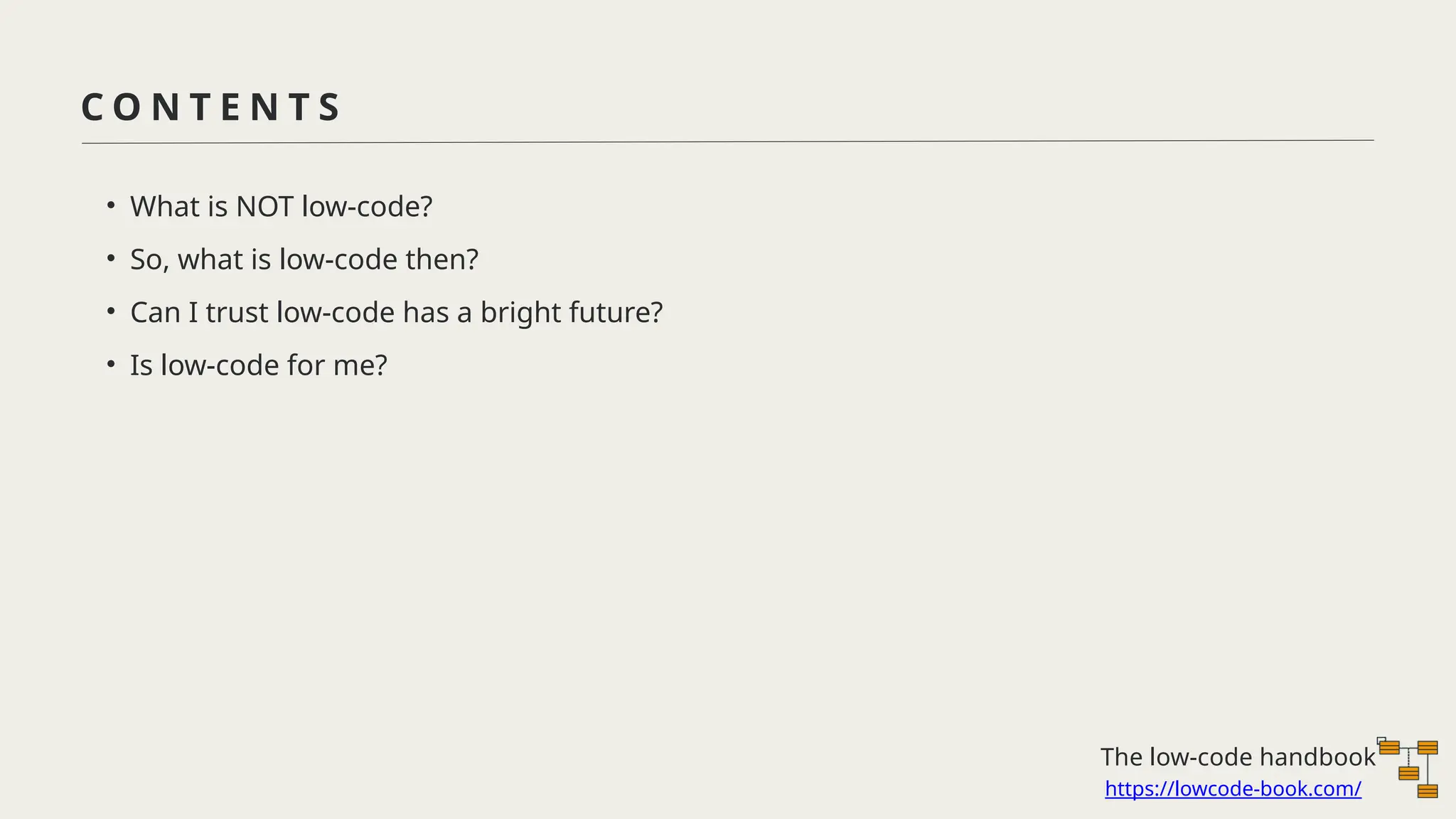
Task: Select the CONTENTS heading
Action: coord(212,107)
